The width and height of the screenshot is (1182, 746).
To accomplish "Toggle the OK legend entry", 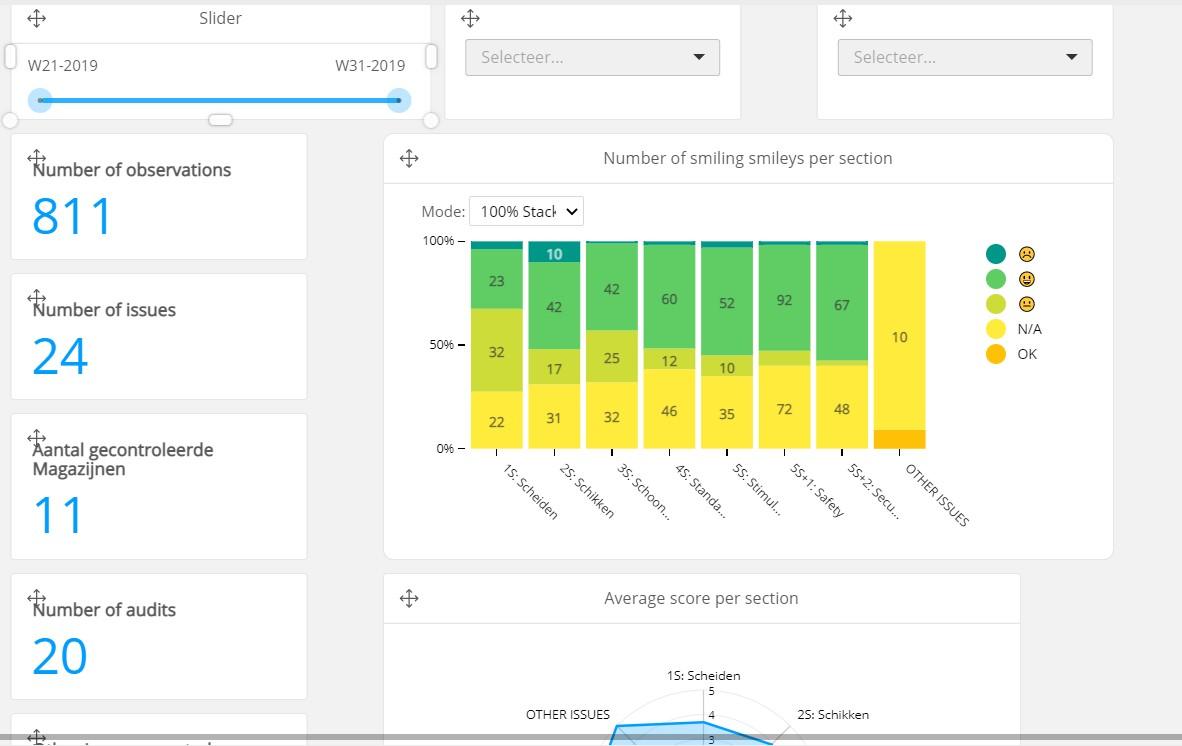I will [x=1012, y=353].
